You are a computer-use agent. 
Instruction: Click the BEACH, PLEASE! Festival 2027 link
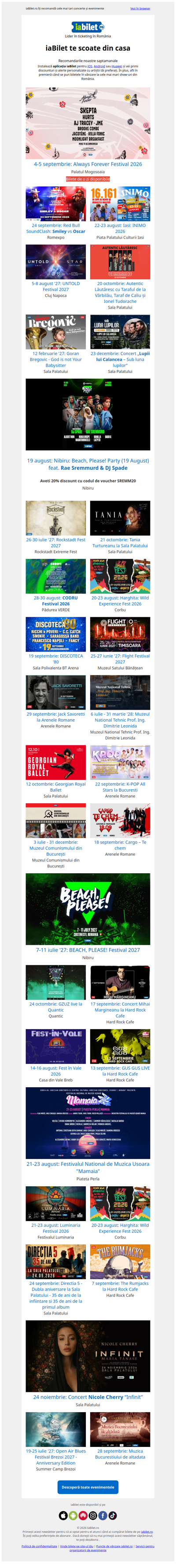click(x=88, y=950)
